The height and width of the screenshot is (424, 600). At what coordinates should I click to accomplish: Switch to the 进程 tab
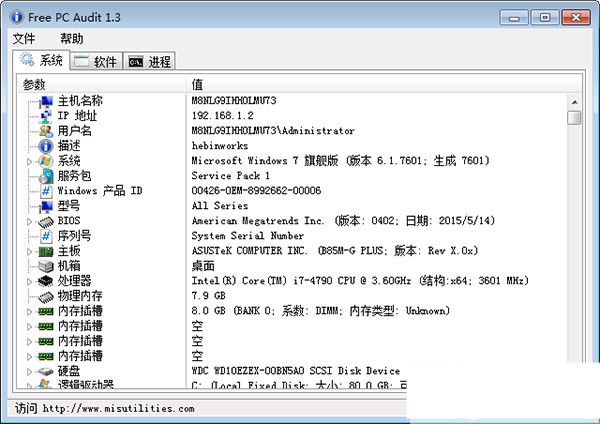[x=150, y=61]
